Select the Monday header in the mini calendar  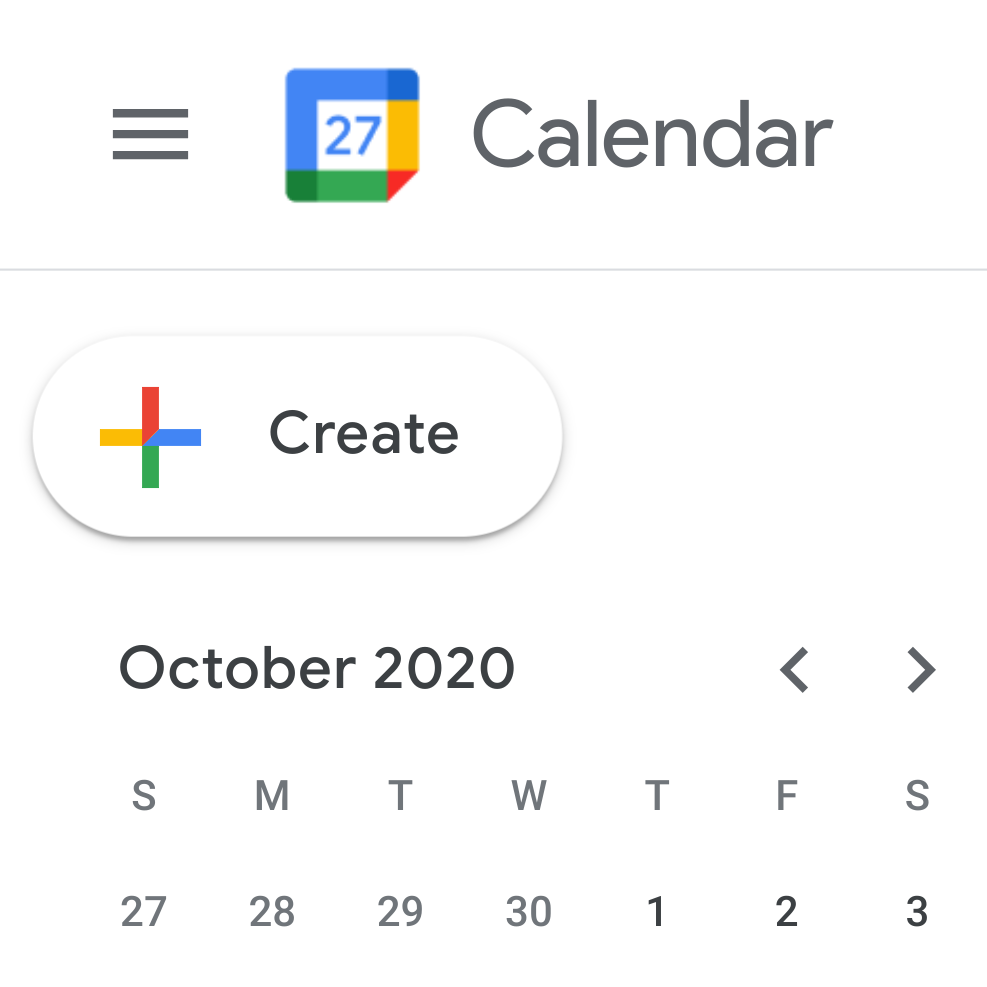273,796
